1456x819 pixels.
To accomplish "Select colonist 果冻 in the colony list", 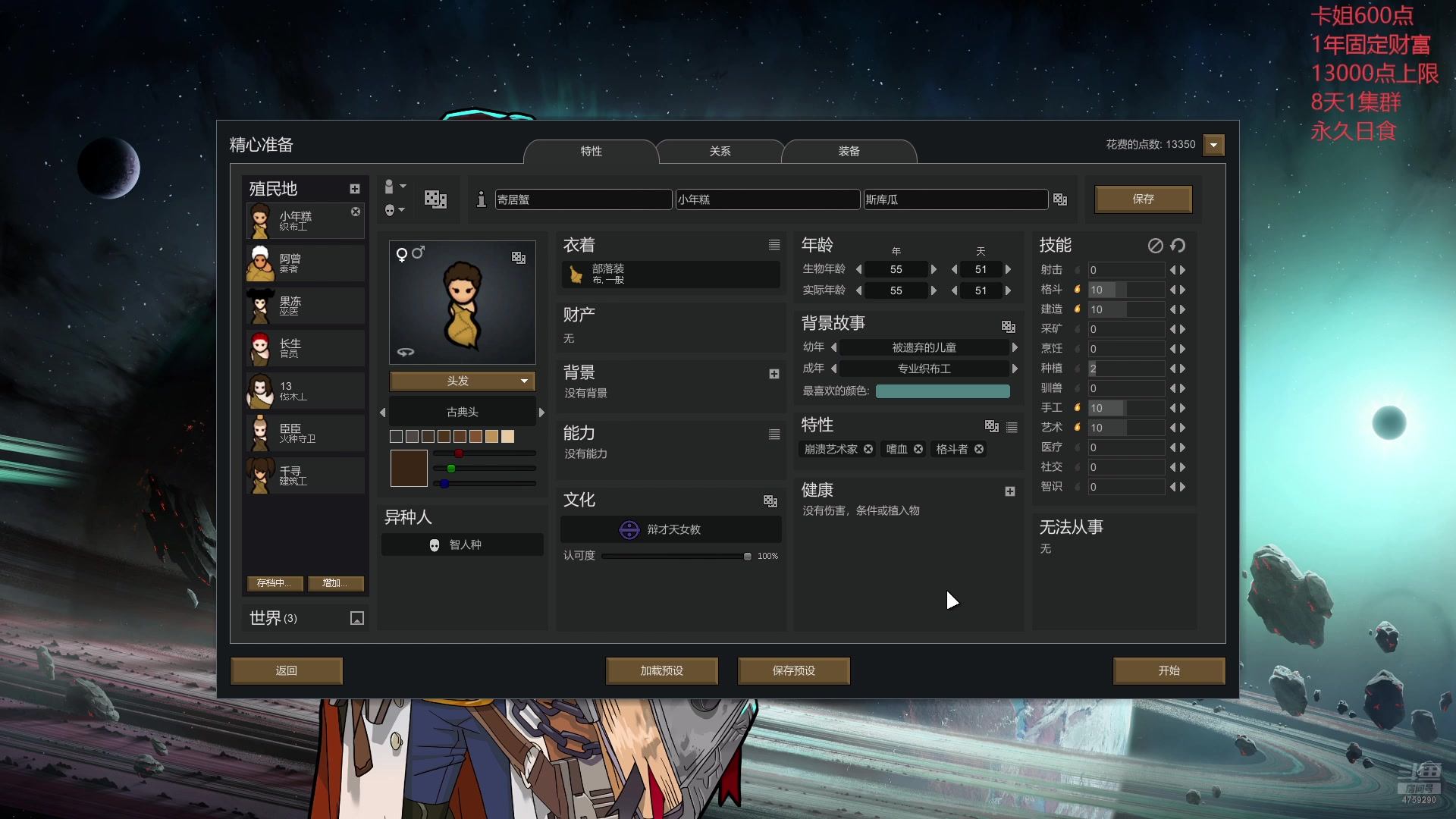I will point(305,306).
